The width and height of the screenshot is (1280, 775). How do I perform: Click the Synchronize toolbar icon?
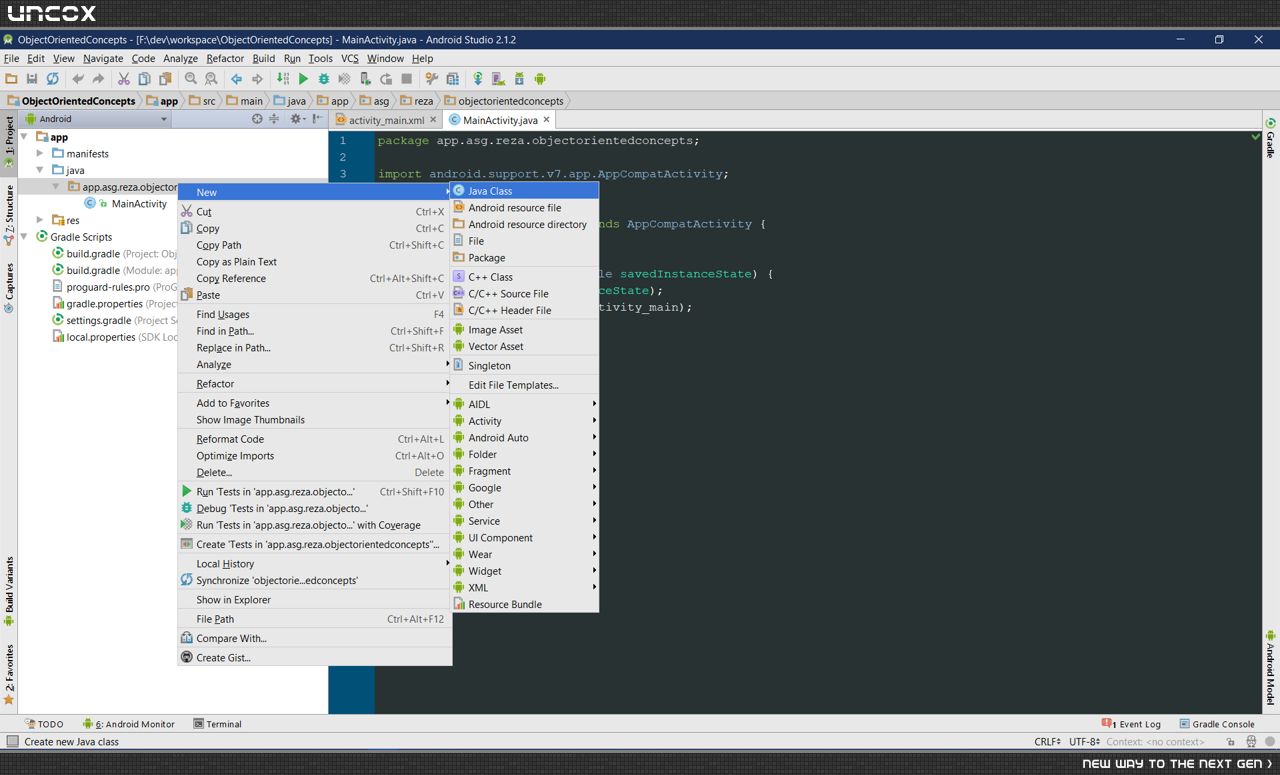[x=52, y=79]
